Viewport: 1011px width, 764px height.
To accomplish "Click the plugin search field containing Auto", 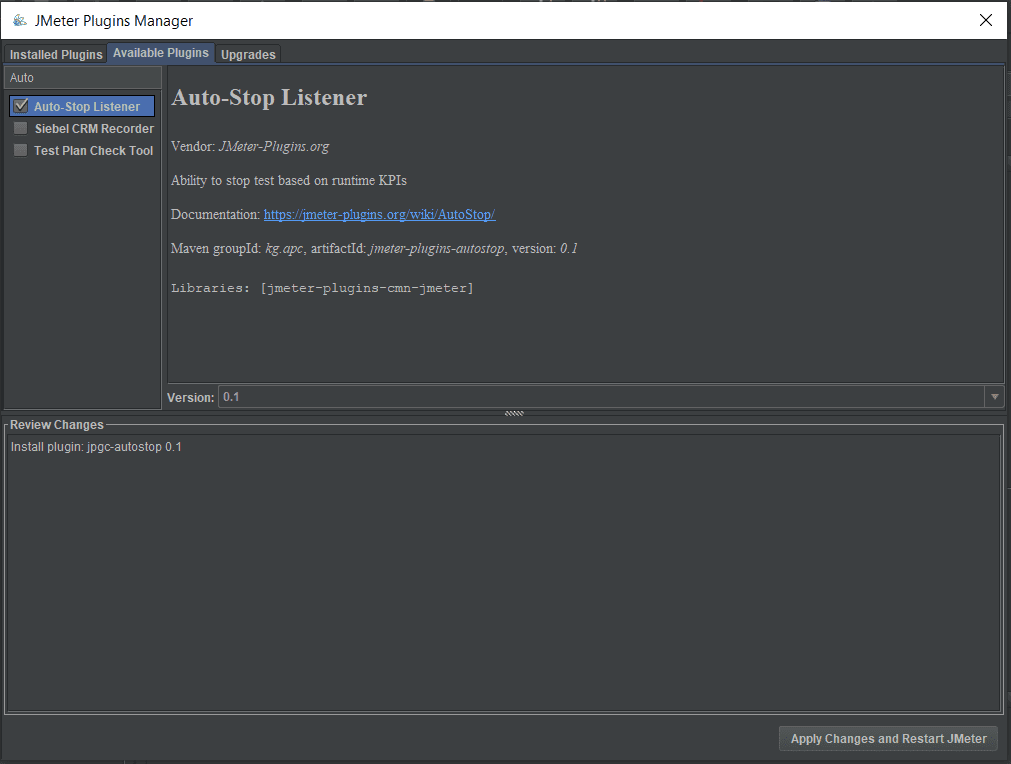I will point(83,77).
